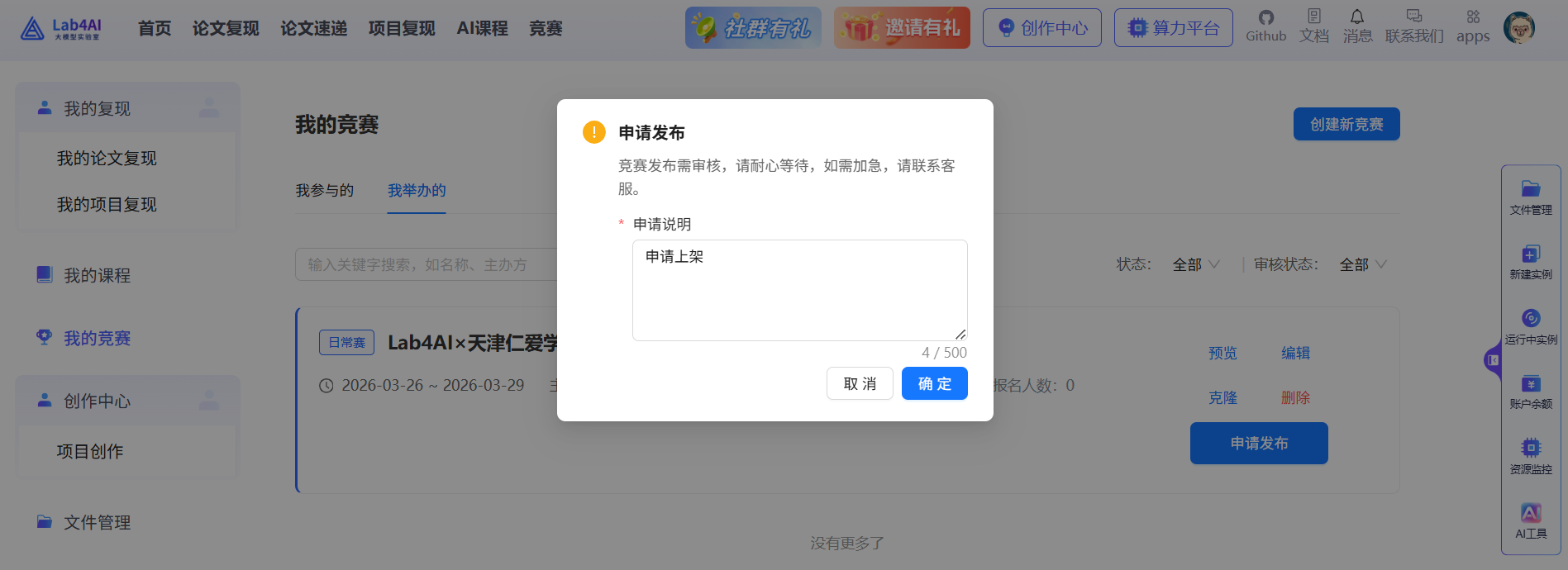This screenshot has height=570, width=1568.
Task: Go to 首页 in the top nav
Action: pyautogui.click(x=155, y=28)
